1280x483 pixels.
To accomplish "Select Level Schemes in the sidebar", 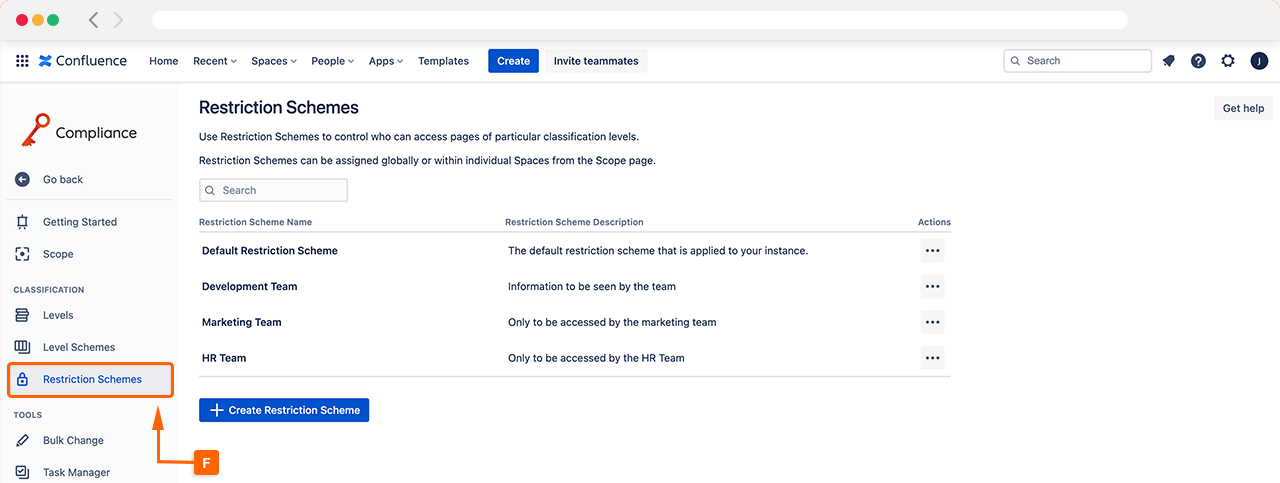I will coord(78,347).
